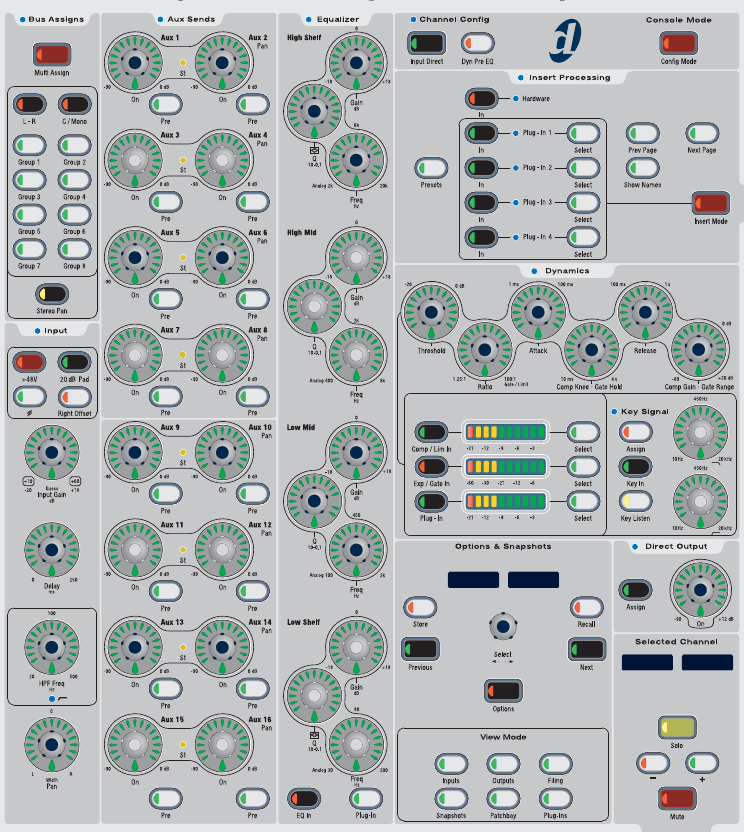Screen dimensions: 744x832
Task: Click the Release knob
Action: (645, 312)
